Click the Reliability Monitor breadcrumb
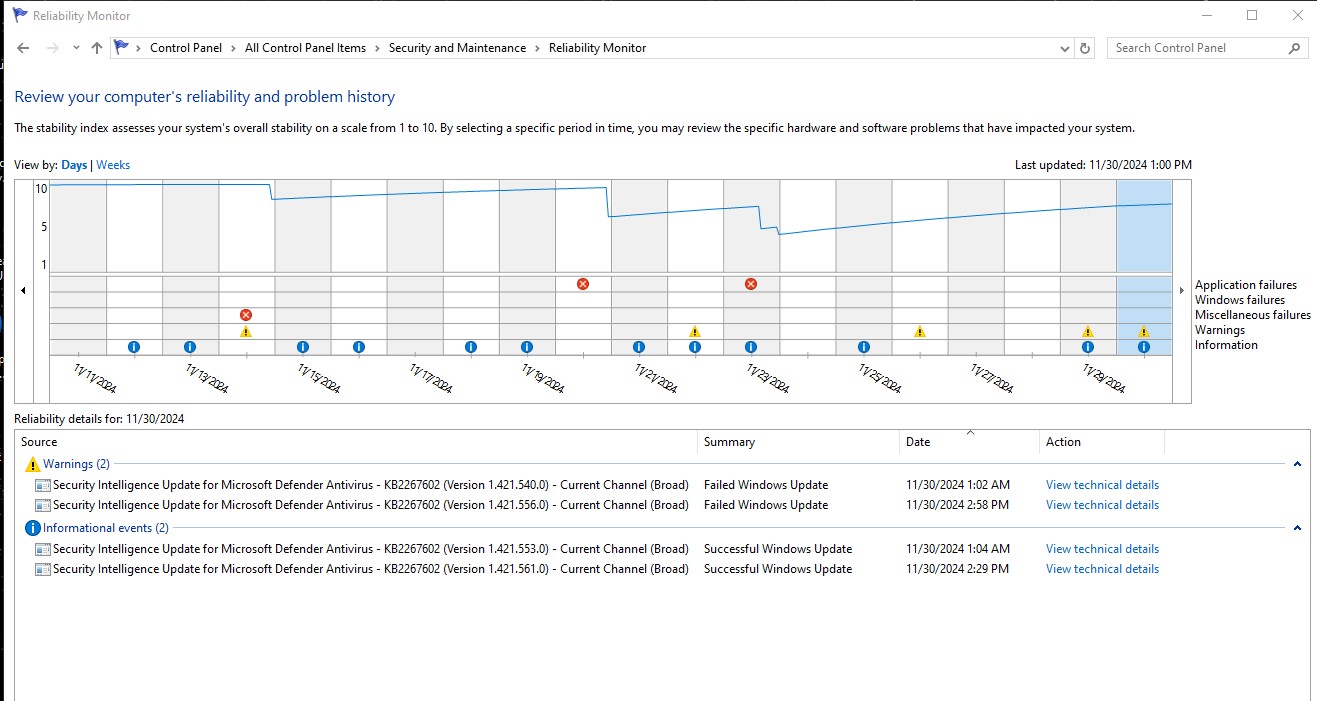Screen dimensions: 1317x701 (x=597, y=48)
